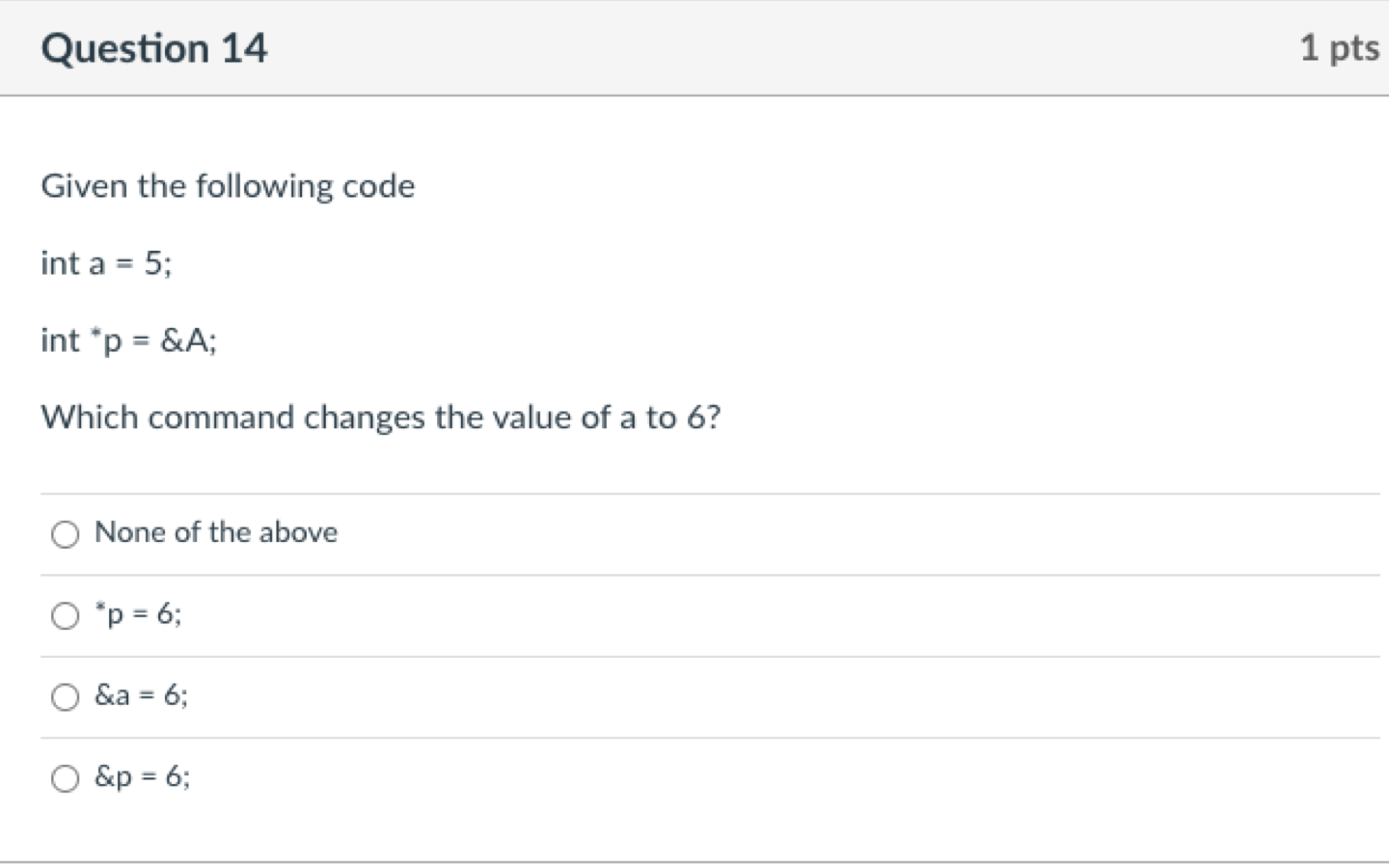
Task: Mark the "&p = 6;" radio button
Action: [x=65, y=778]
